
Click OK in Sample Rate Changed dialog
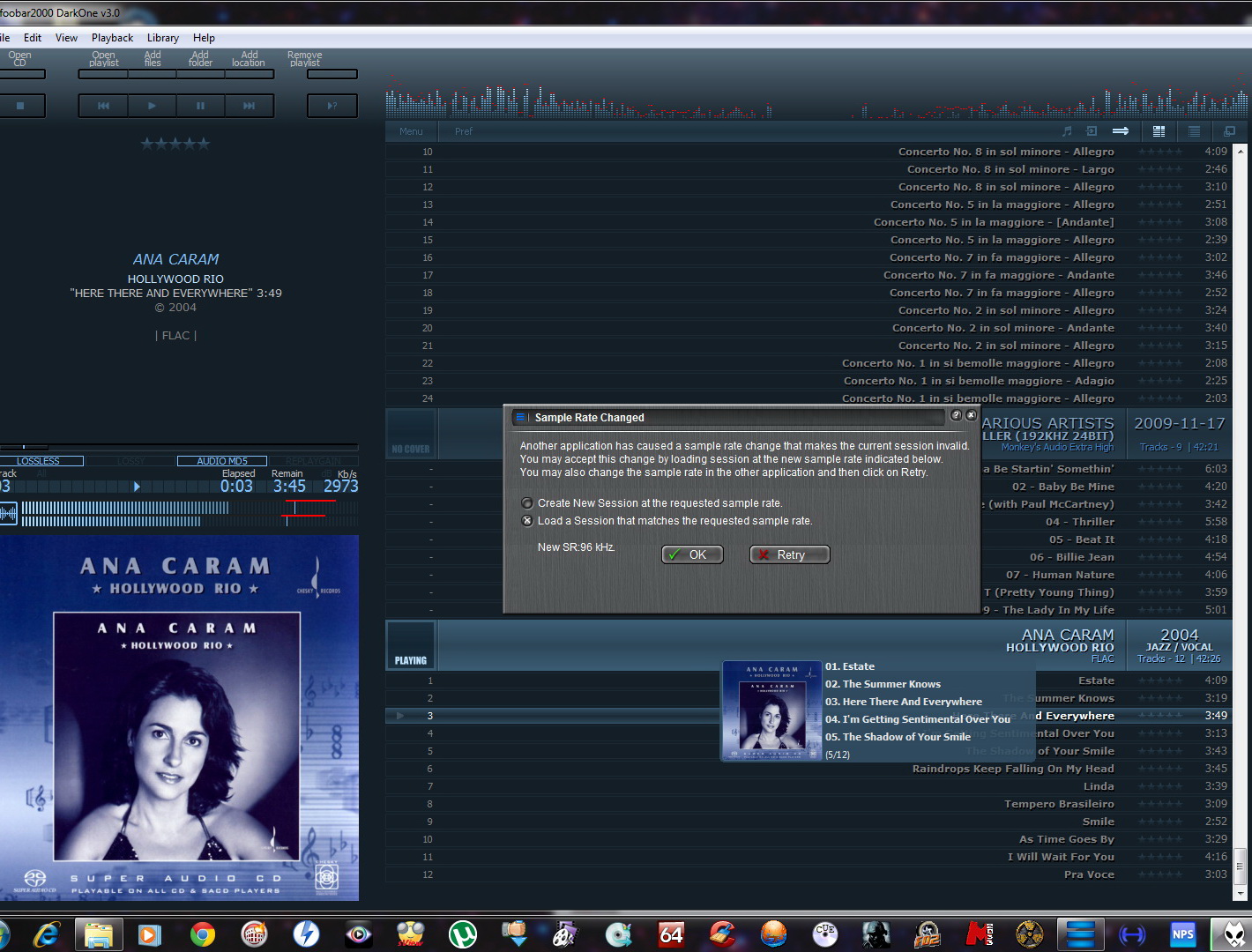coord(692,554)
